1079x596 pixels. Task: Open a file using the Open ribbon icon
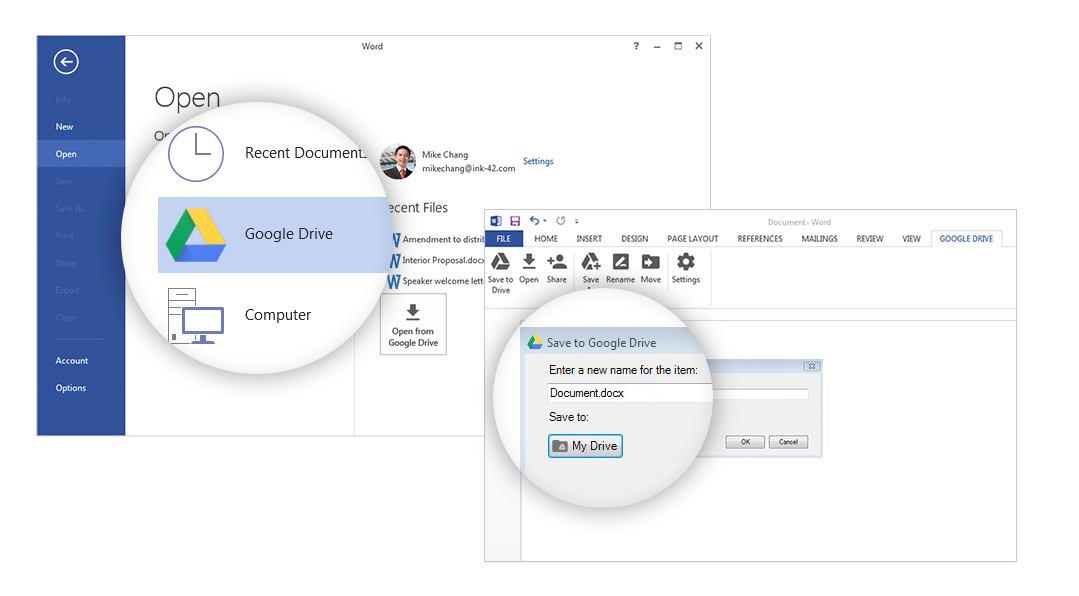tap(528, 268)
